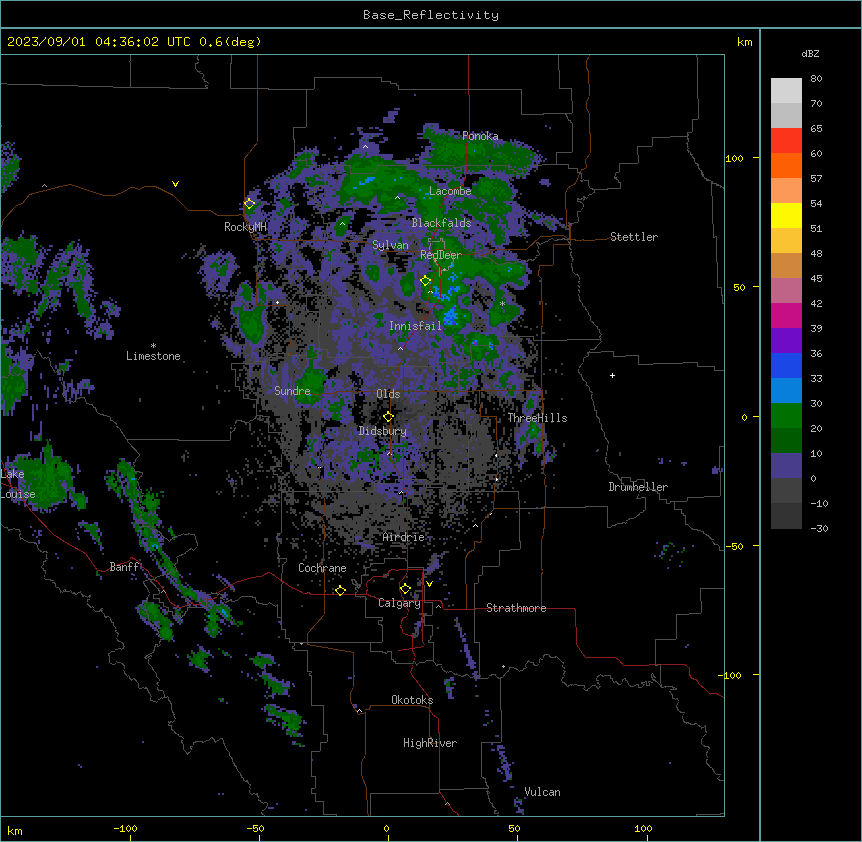Click the Stettler city label
The image size is (862, 842).
tap(634, 237)
